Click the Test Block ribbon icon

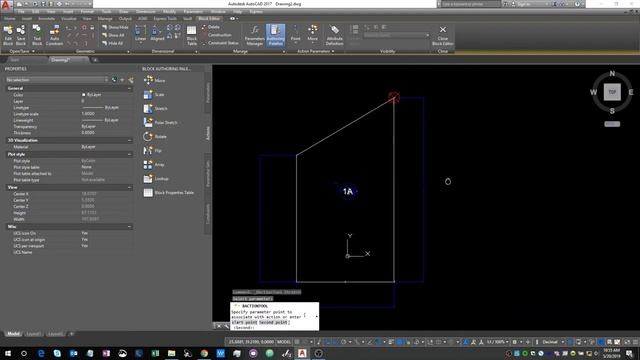click(x=37, y=35)
